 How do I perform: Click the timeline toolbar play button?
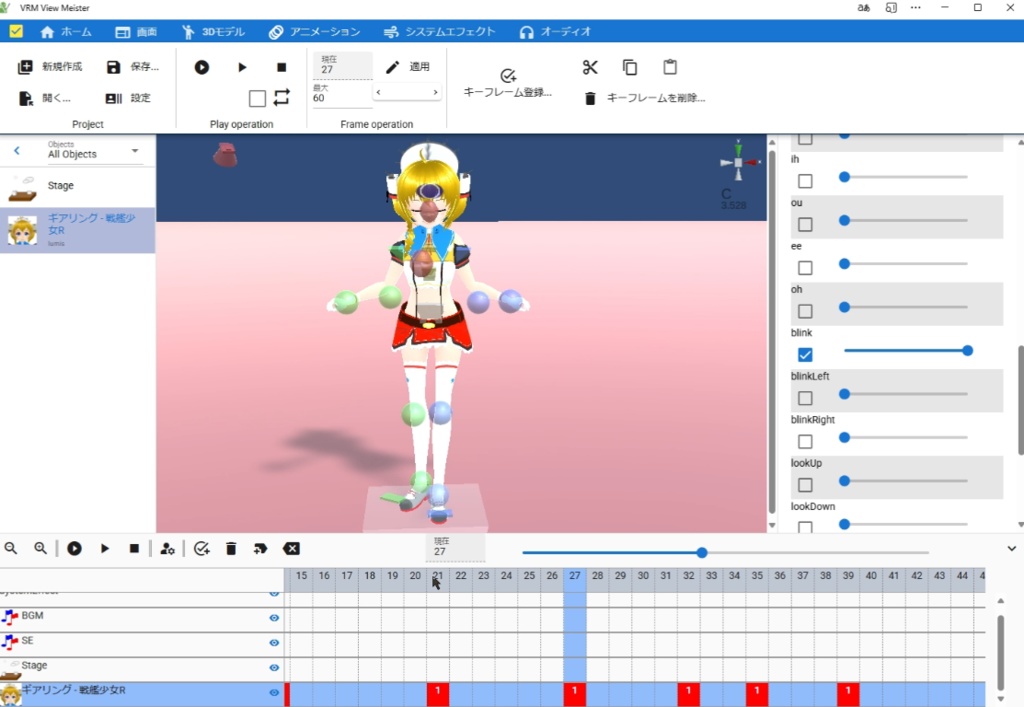click(104, 548)
